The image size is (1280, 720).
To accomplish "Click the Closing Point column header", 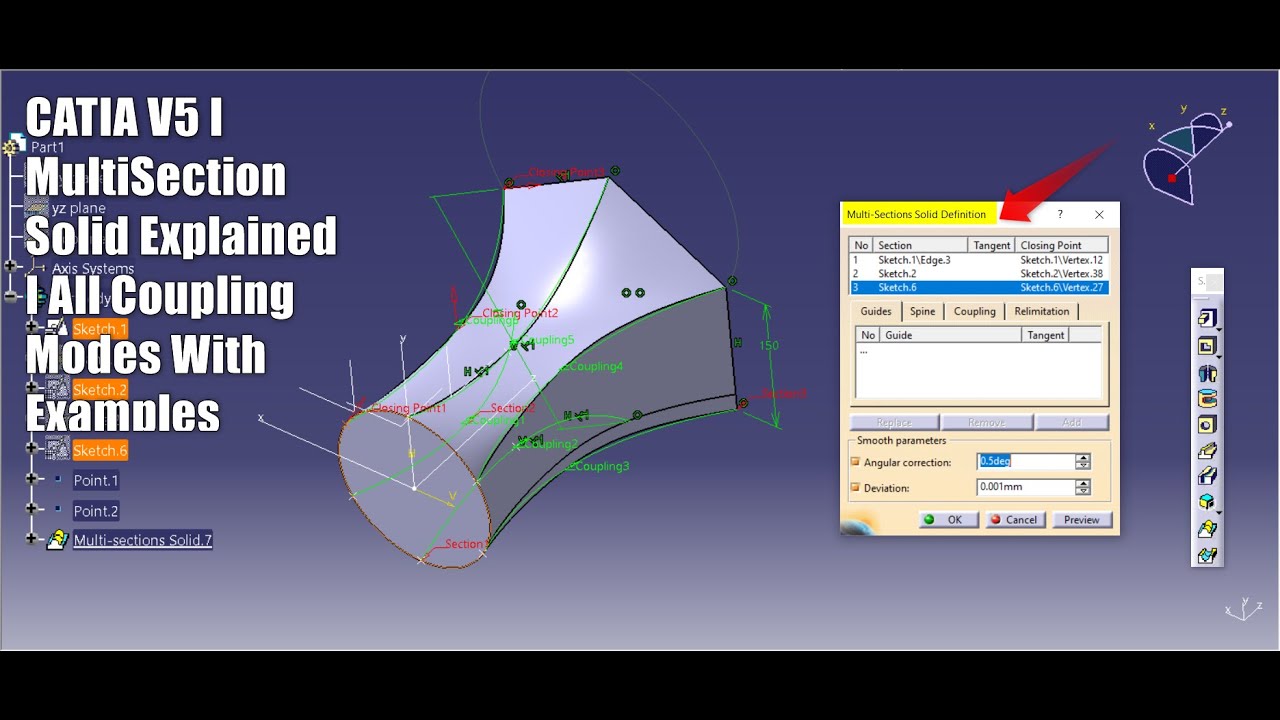I will [1061, 245].
